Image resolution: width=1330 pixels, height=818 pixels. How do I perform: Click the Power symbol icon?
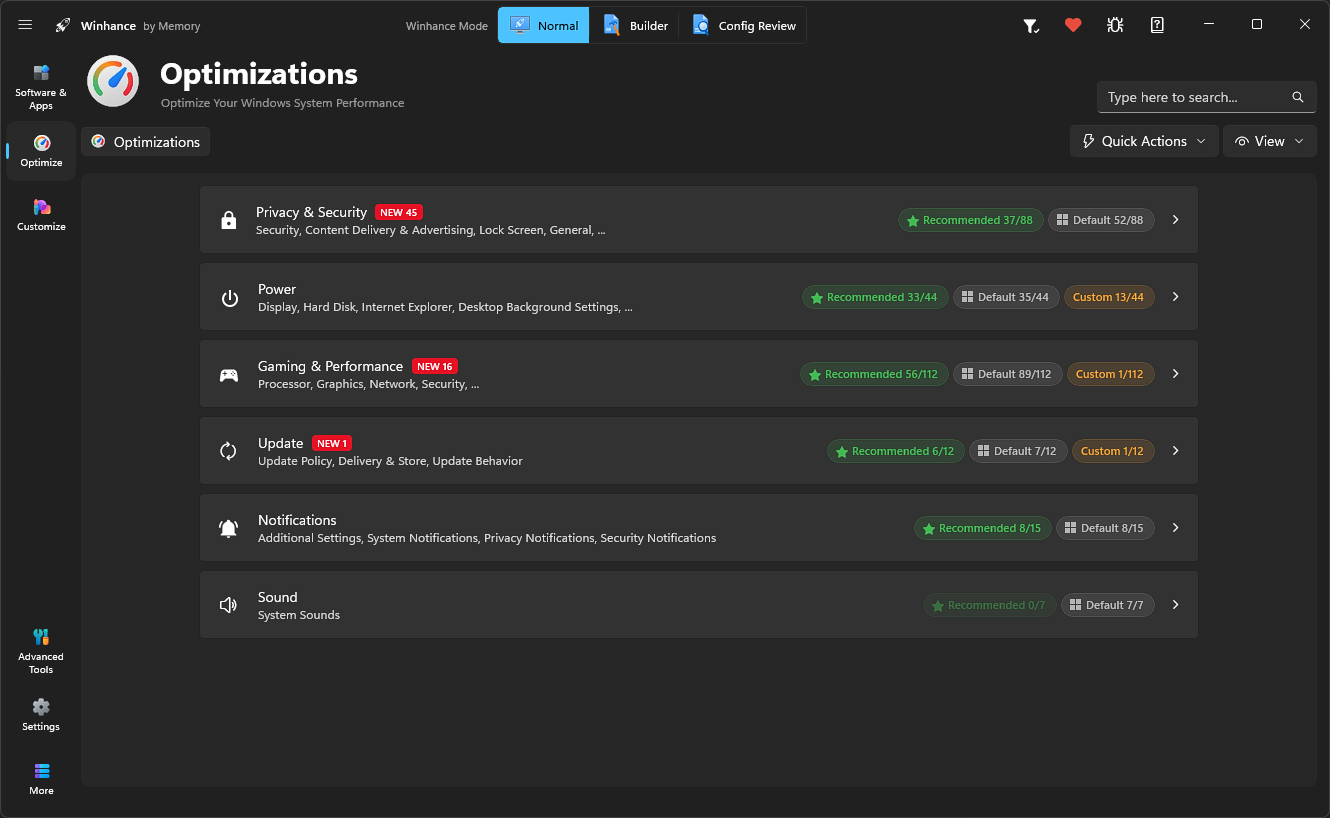[230, 297]
